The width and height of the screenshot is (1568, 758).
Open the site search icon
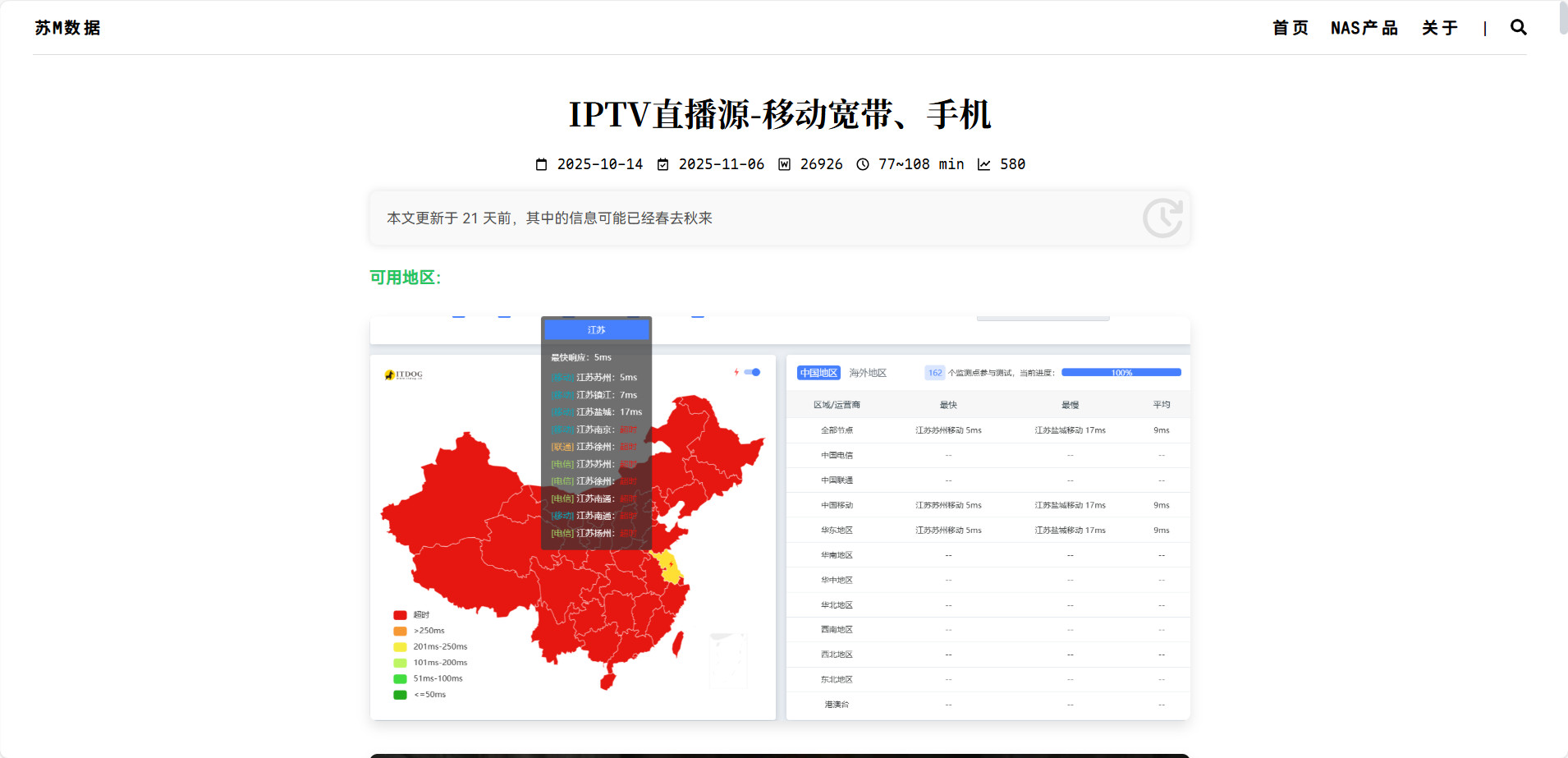pos(1519,28)
